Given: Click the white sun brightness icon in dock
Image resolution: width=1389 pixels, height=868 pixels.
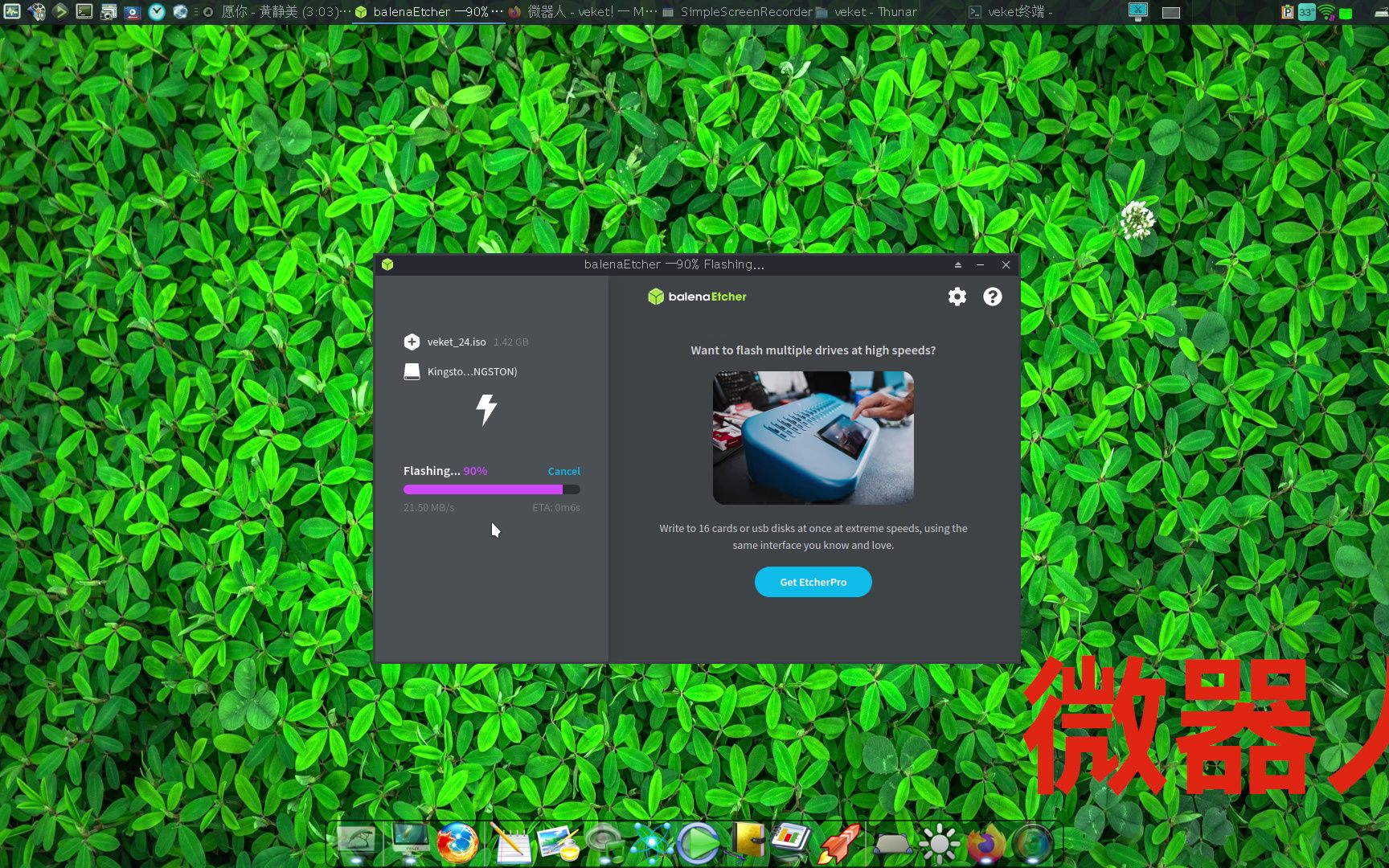Looking at the screenshot, I should tap(939, 844).
